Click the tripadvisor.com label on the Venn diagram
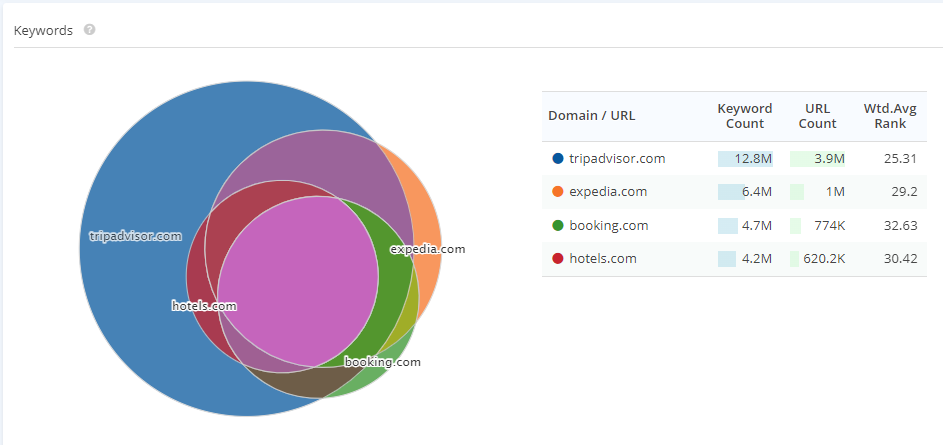The image size is (943, 445). pos(135,236)
